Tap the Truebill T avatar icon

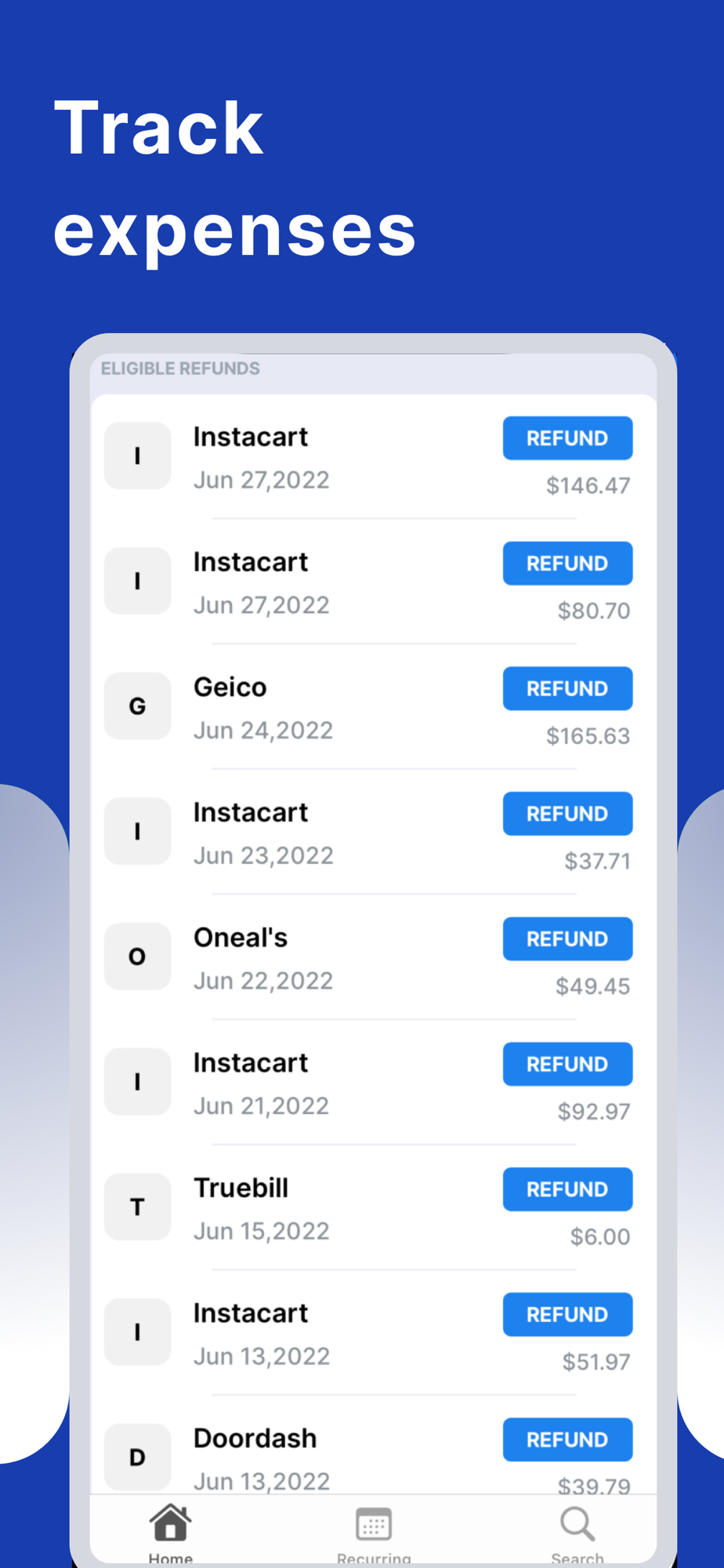click(138, 1207)
